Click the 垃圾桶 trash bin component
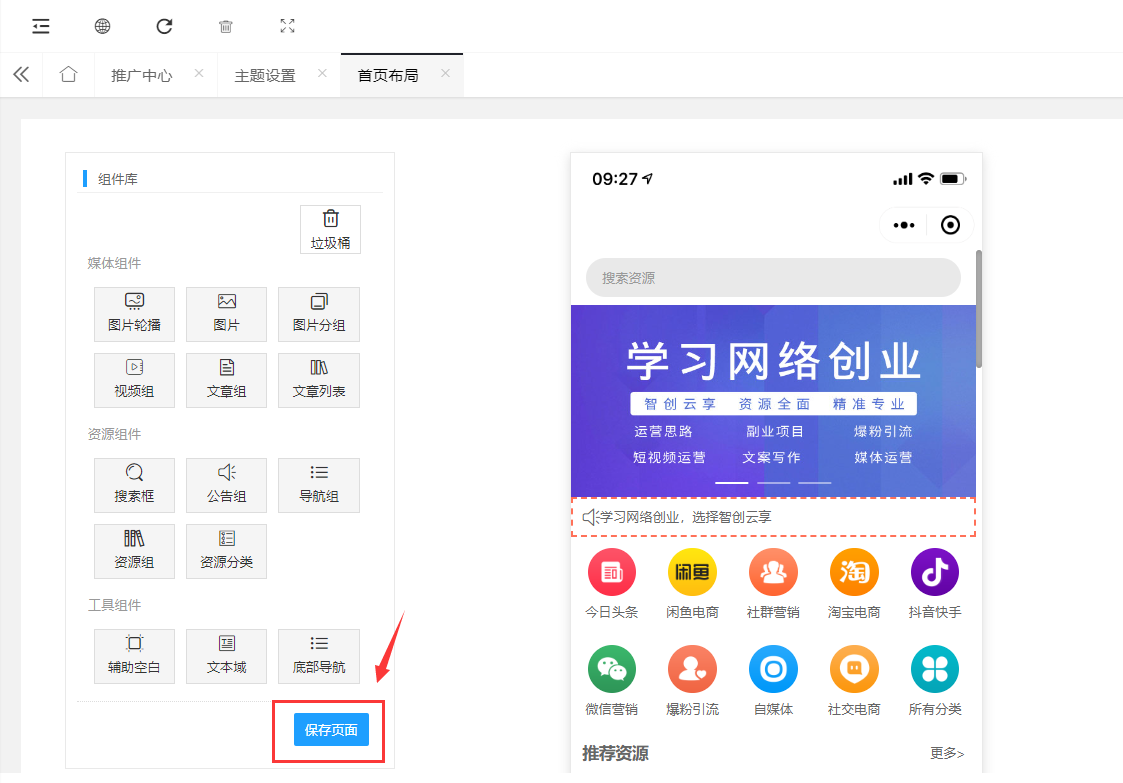Image resolution: width=1123 pixels, height=783 pixels. pos(330,229)
